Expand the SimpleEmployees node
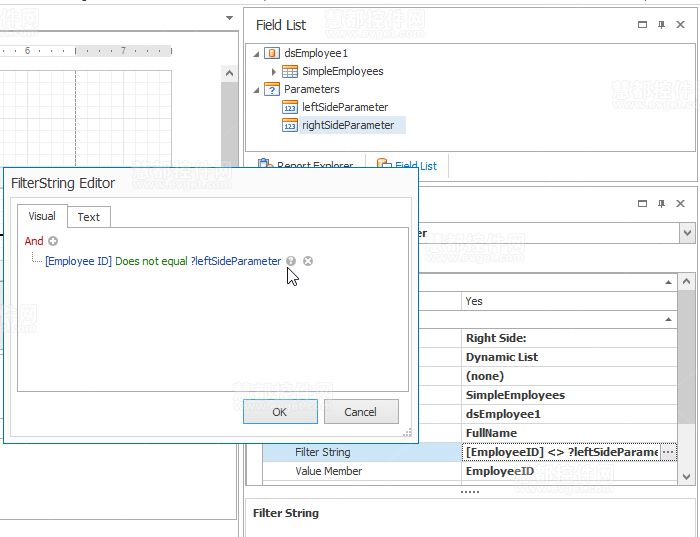700x537 pixels. (x=274, y=71)
